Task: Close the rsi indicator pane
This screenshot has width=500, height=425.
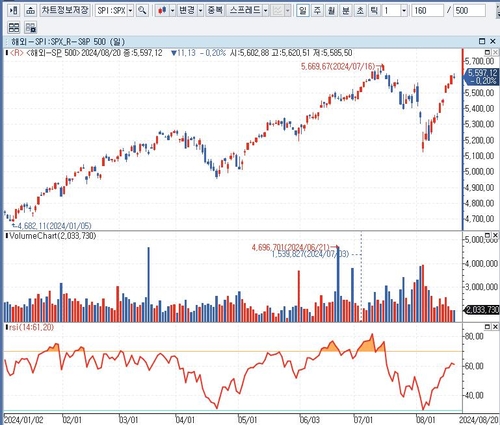Action: point(495,326)
